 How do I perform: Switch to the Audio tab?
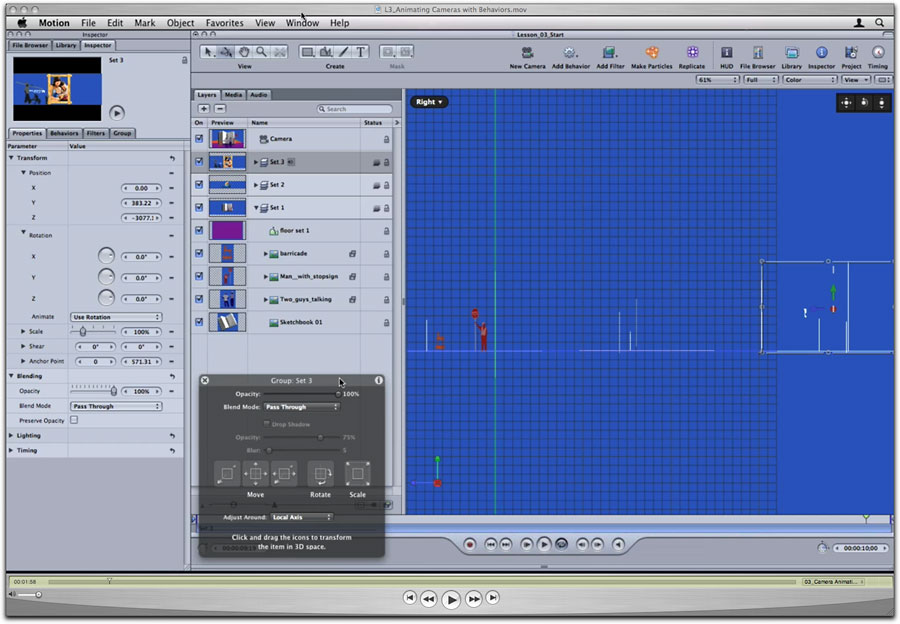point(258,95)
